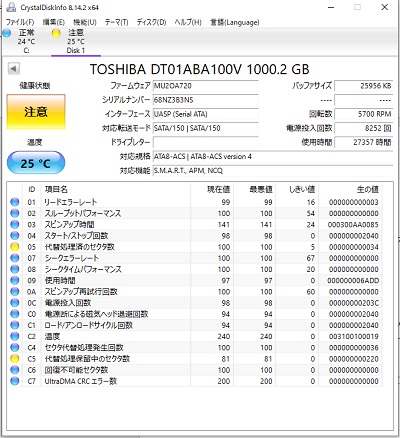The width and height of the screenshot is (400, 438).
Task: Click the blue icon of row 08 シークタイムパフォーマンス
Action: coord(15,269)
